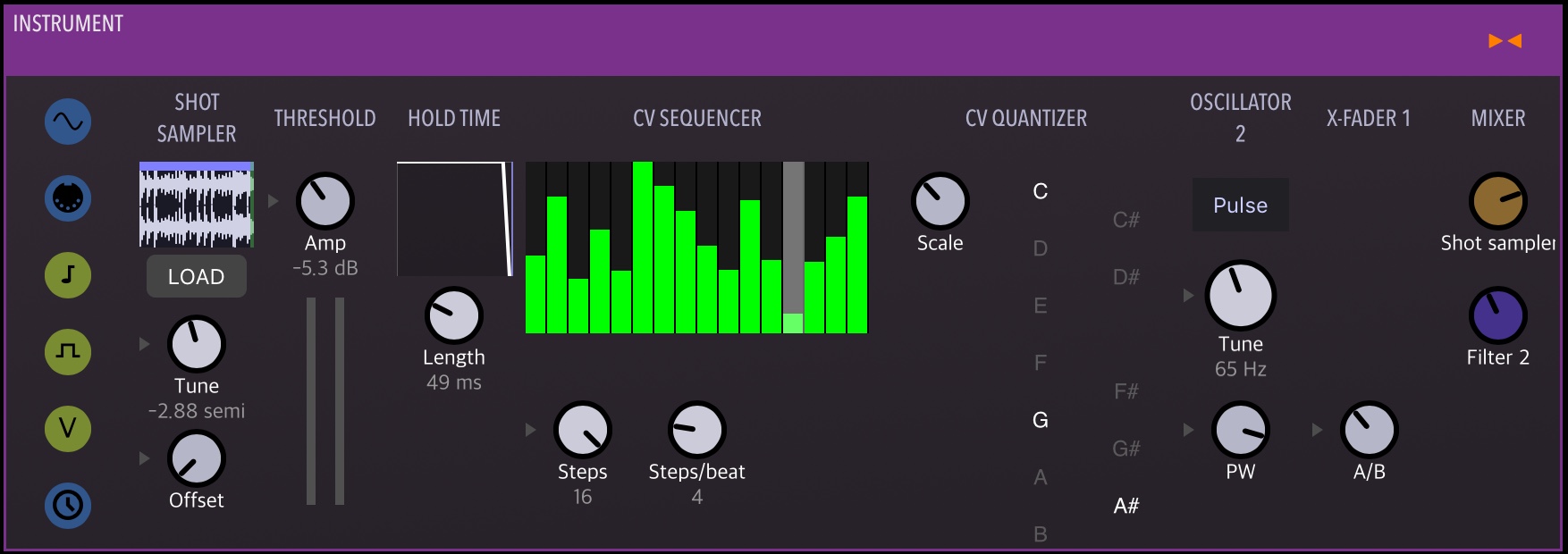Click the threshold Amp knob
Screen dimensions: 1568x554
coord(325,201)
